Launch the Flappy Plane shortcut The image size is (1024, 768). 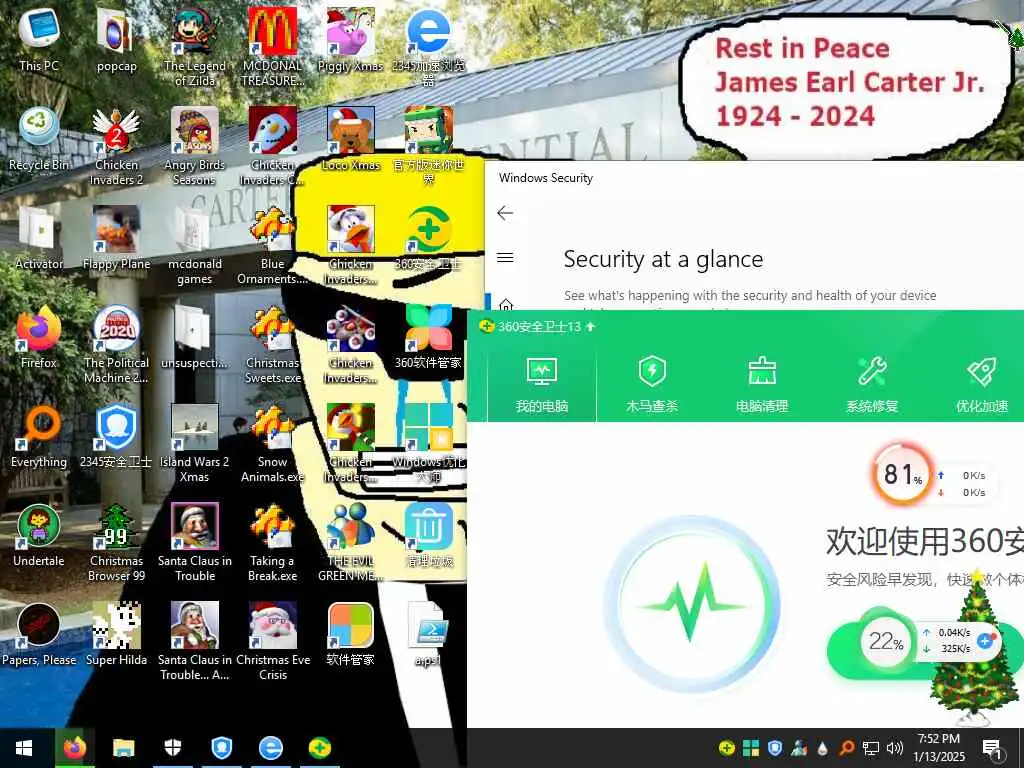pyautogui.click(x=116, y=238)
